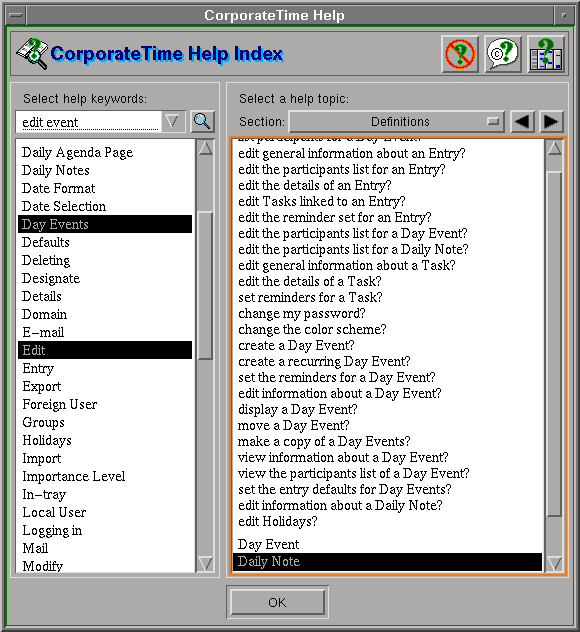This screenshot has height=632, width=580.
Task: Go to previous section with left arrow
Action: coord(522,121)
